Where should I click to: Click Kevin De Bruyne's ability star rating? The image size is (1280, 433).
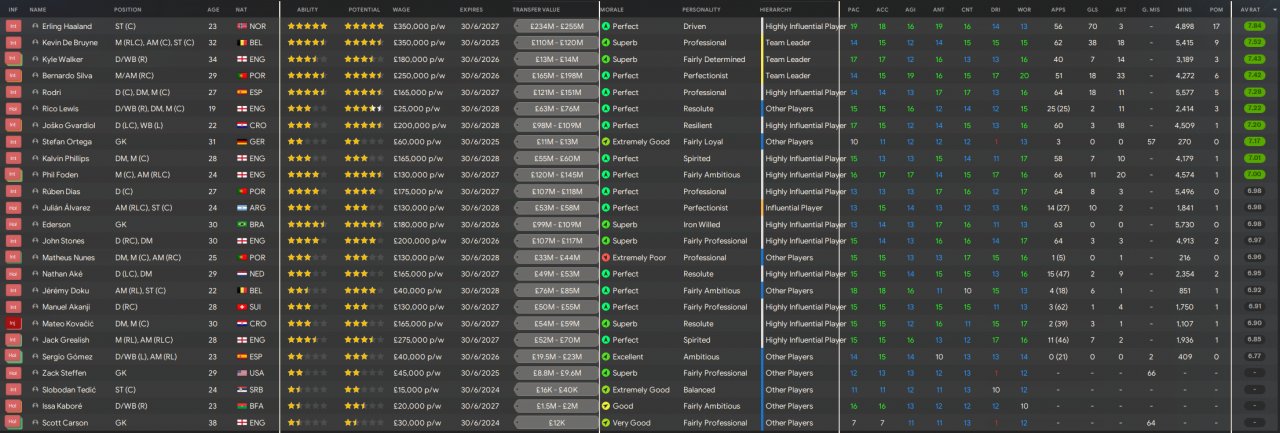[307, 43]
